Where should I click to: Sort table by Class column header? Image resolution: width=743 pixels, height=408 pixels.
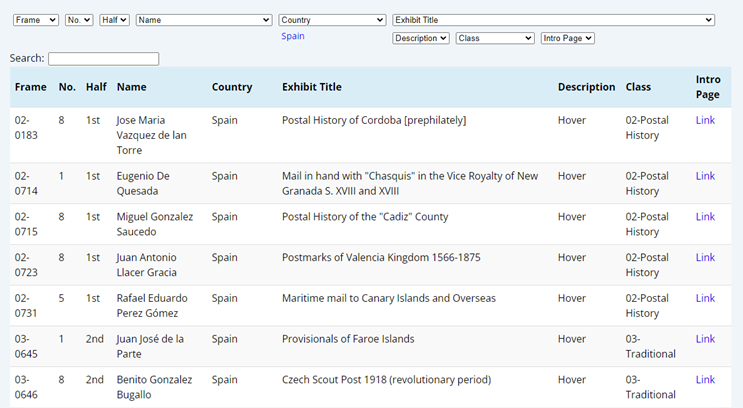tap(638, 87)
